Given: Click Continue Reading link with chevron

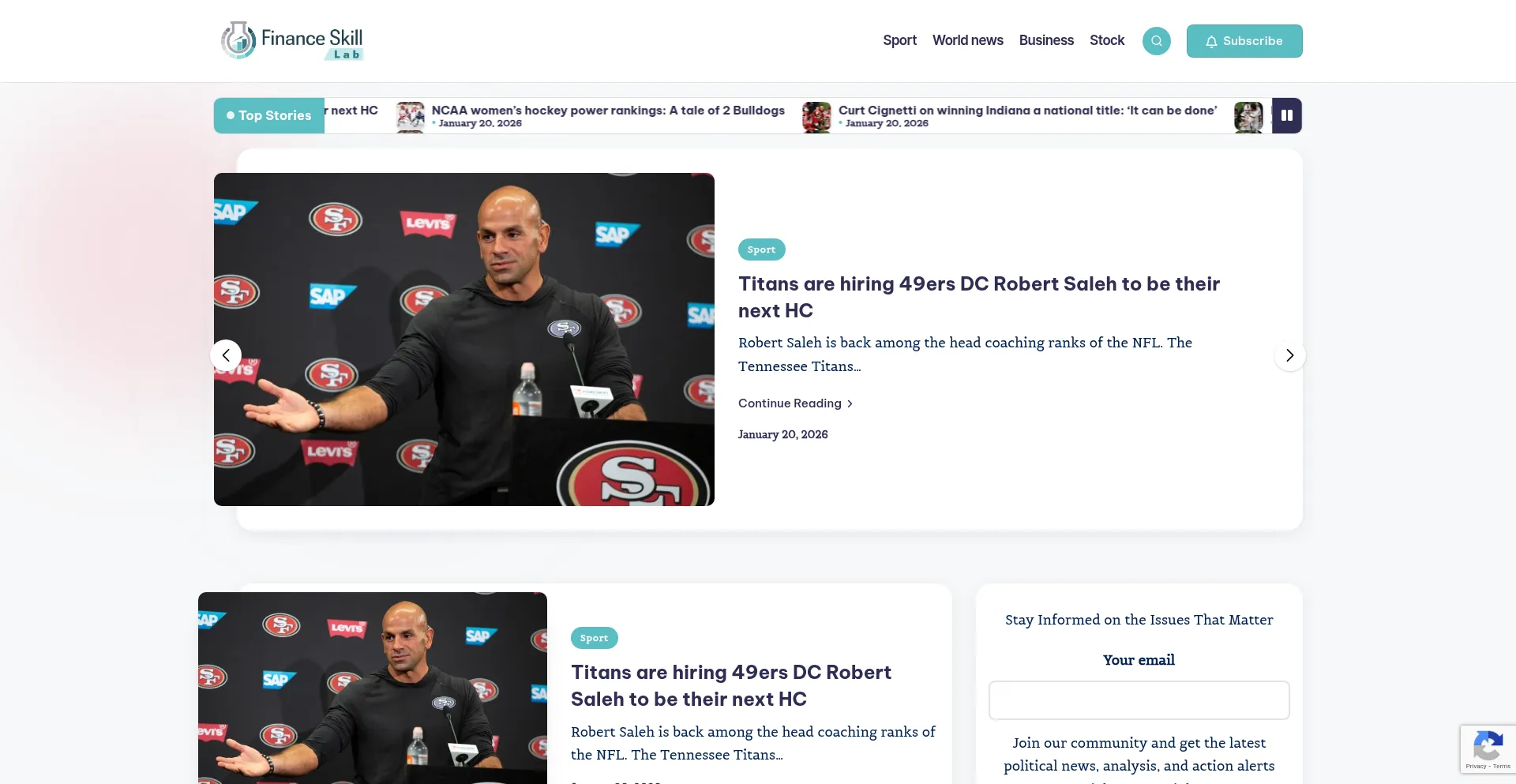Looking at the screenshot, I should pos(795,403).
